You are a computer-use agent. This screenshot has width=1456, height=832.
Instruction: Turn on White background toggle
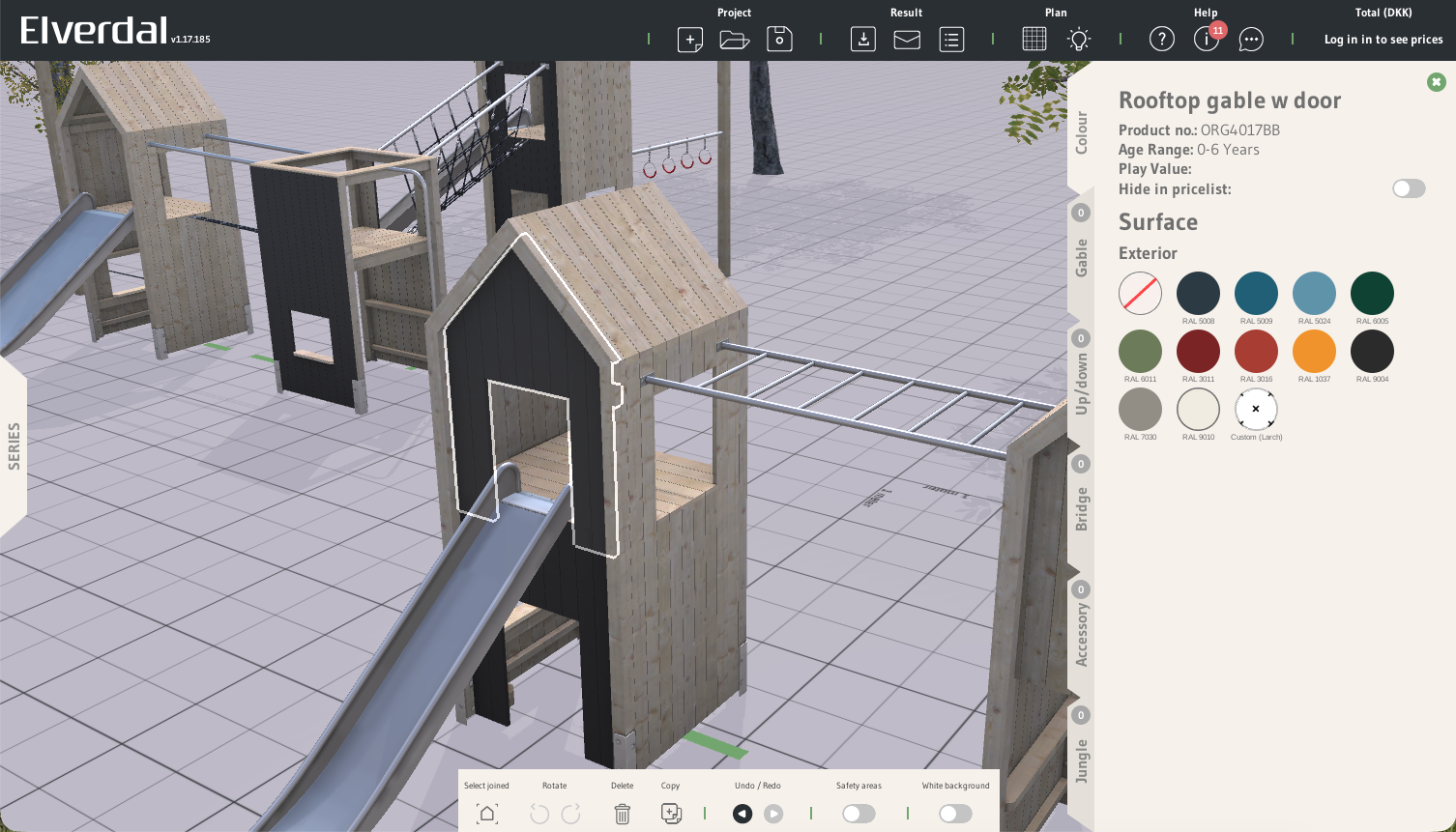[955, 814]
